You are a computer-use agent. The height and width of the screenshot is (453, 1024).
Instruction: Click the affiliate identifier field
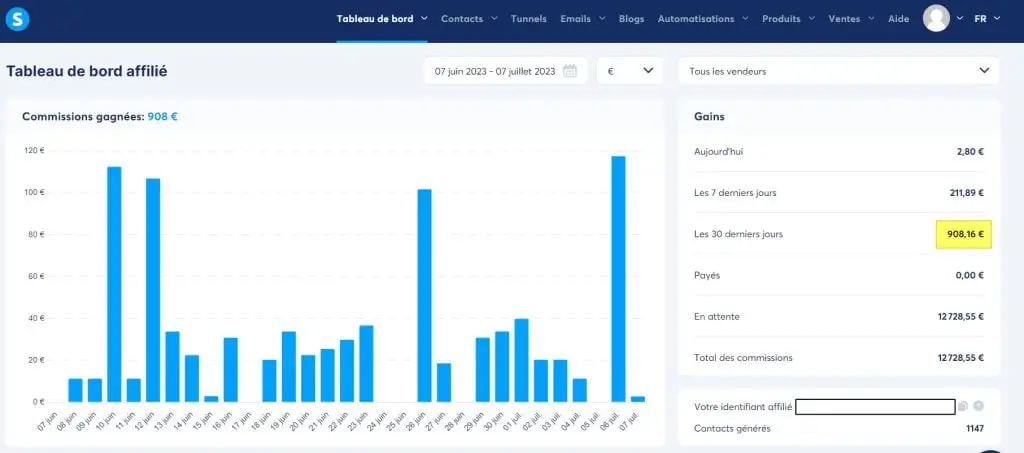click(876, 406)
